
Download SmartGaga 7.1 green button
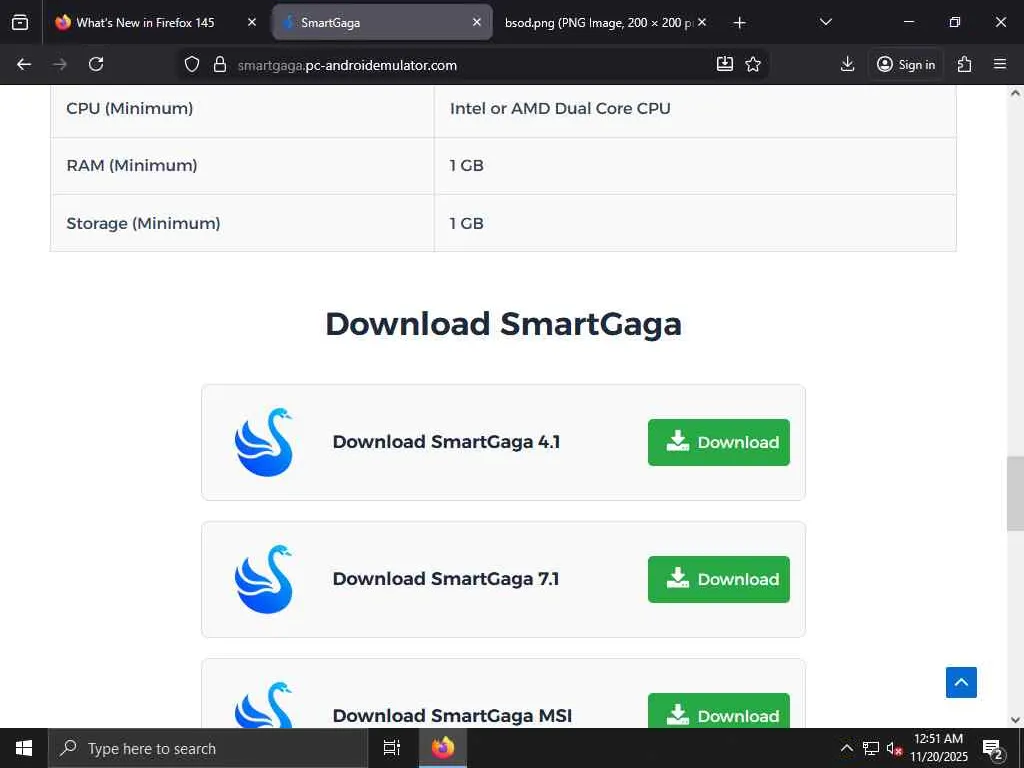point(718,579)
